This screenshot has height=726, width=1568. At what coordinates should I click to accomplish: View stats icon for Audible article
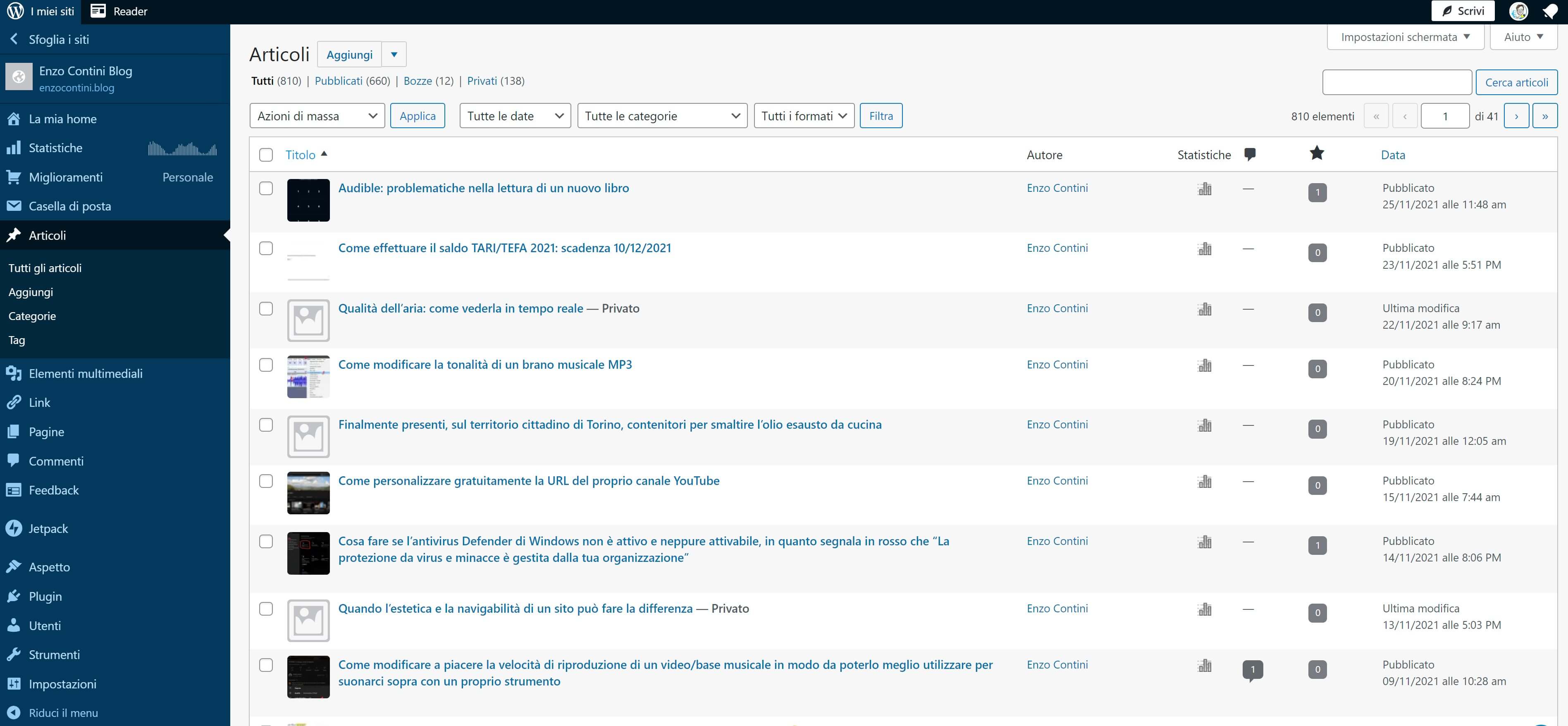(x=1204, y=189)
